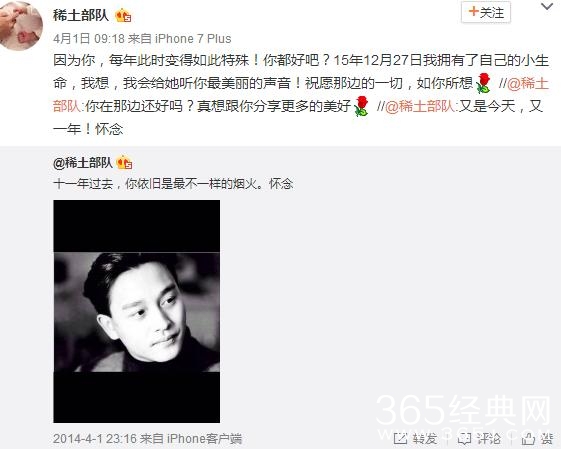Click reposted text 十一年过去
Image resolution: width=561 pixels, height=449 pixels.
[83, 184]
